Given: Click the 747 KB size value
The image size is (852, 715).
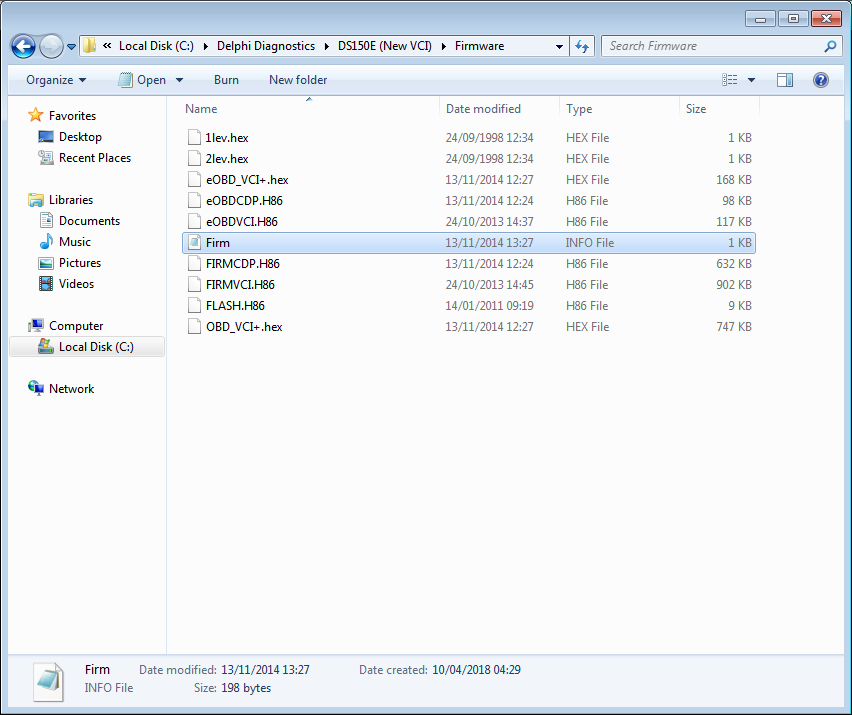Looking at the screenshot, I should 734,327.
